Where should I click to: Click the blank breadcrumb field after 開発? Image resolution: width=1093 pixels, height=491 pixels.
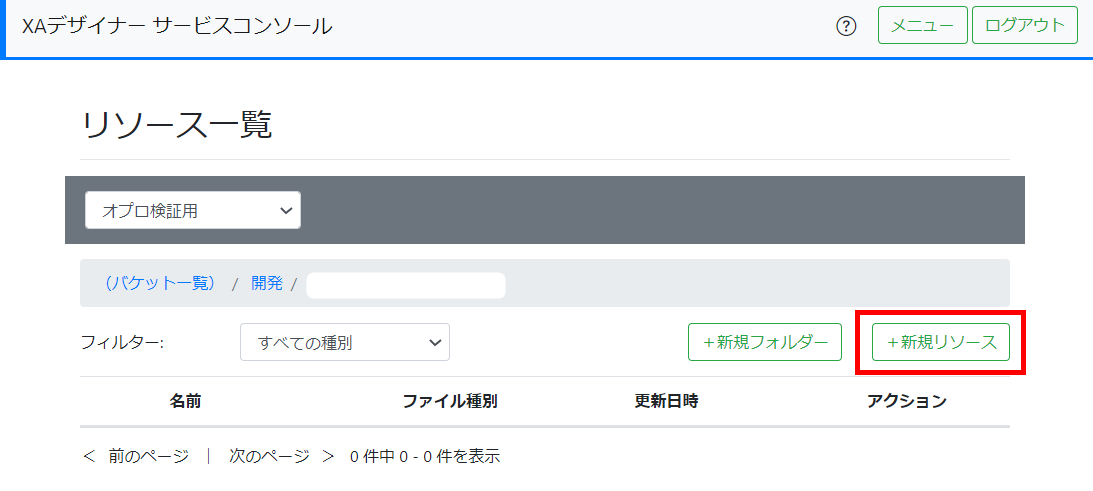point(405,285)
